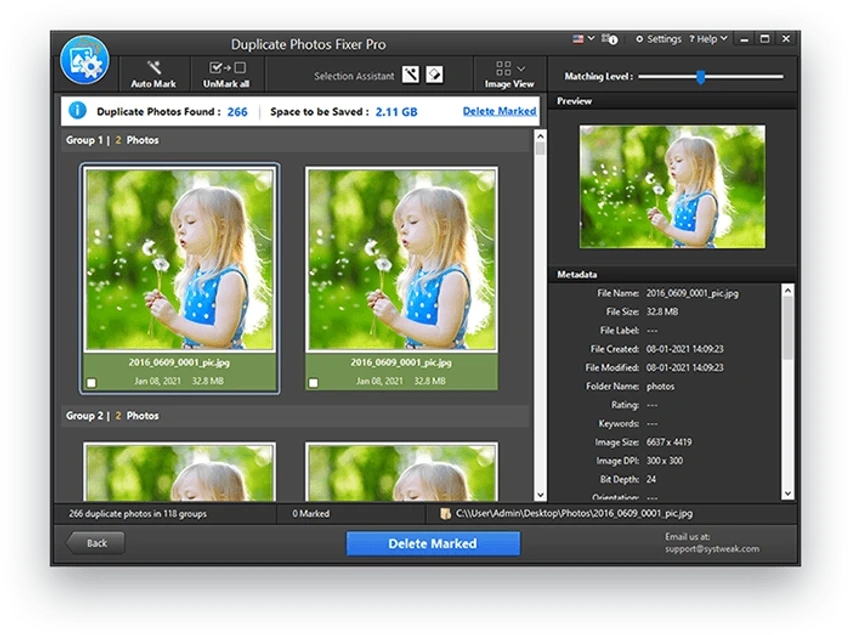
Task: Click the Metadata panel scroll down arrow
Action: [788, 493]
